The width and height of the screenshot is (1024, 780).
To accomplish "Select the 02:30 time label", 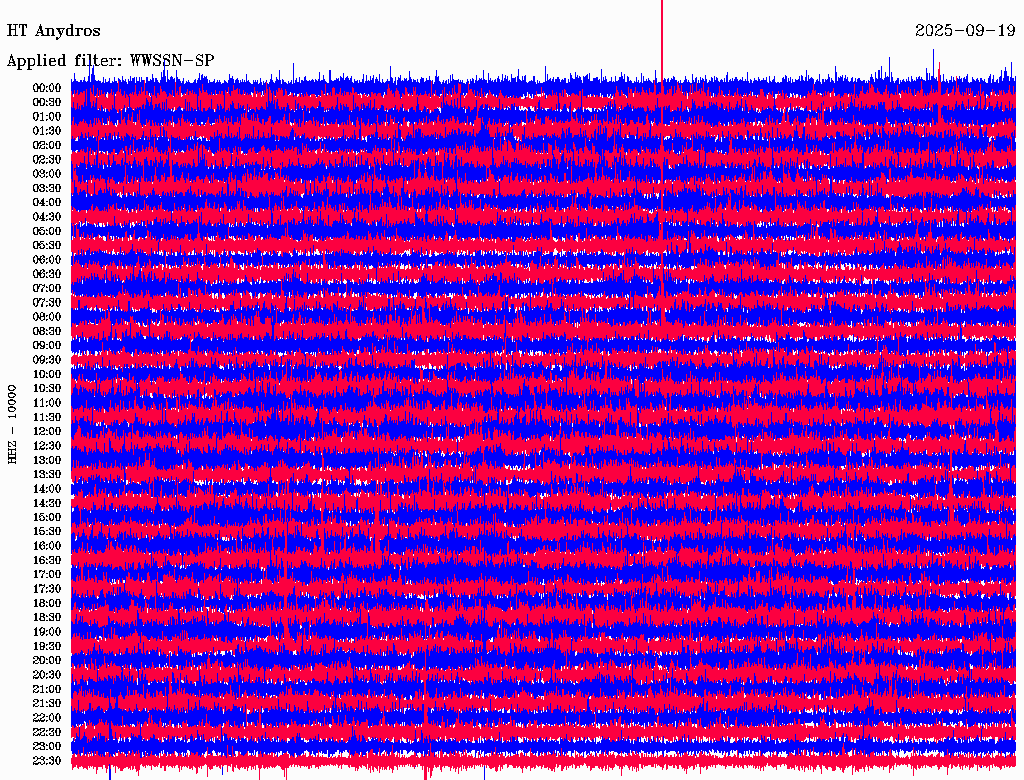I will coord(47,159).
